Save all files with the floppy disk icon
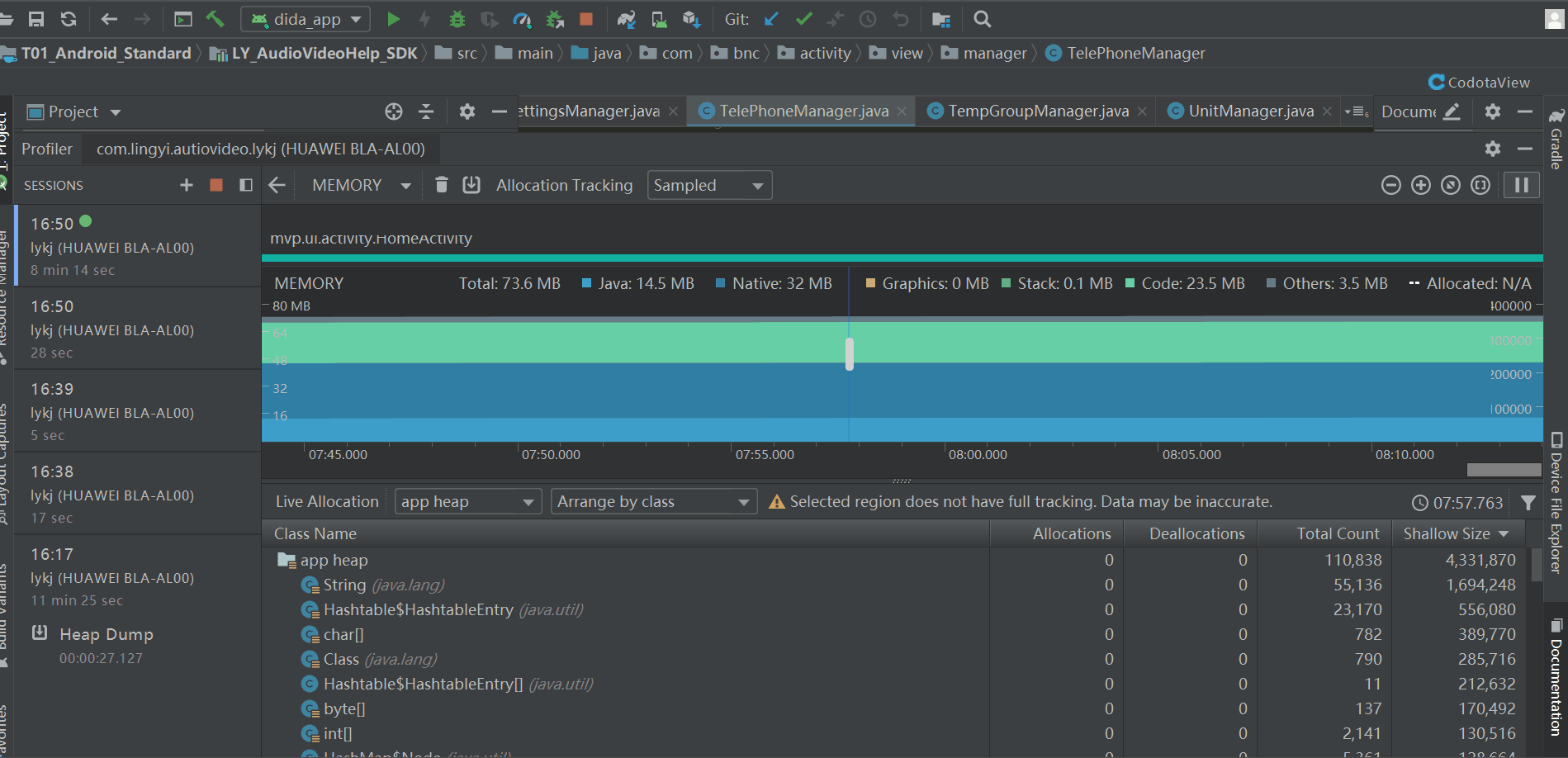The height and width of the screenshot is (758, 1568). tap(36, 19)
